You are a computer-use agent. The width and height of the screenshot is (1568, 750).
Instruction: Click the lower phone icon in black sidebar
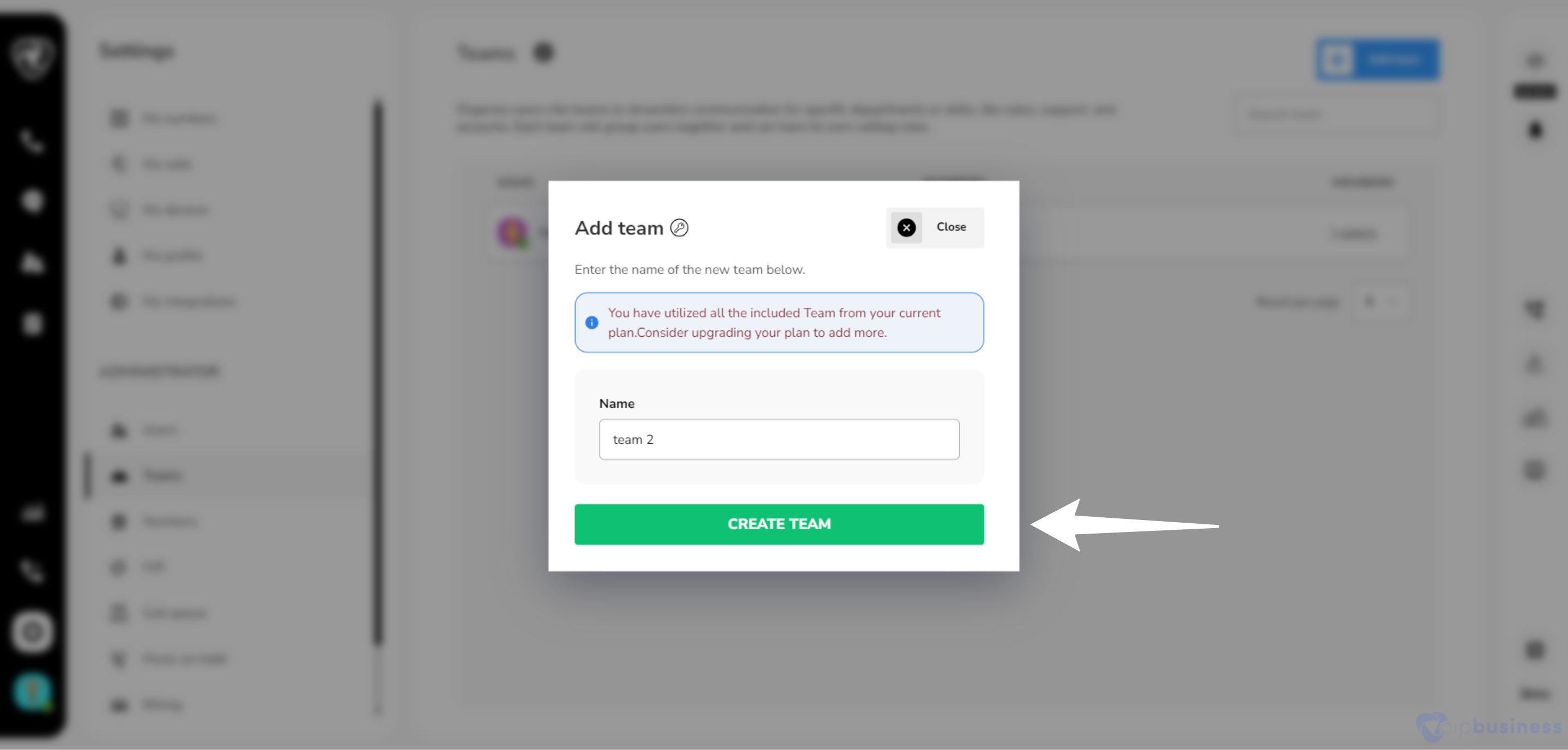[32, 571]
